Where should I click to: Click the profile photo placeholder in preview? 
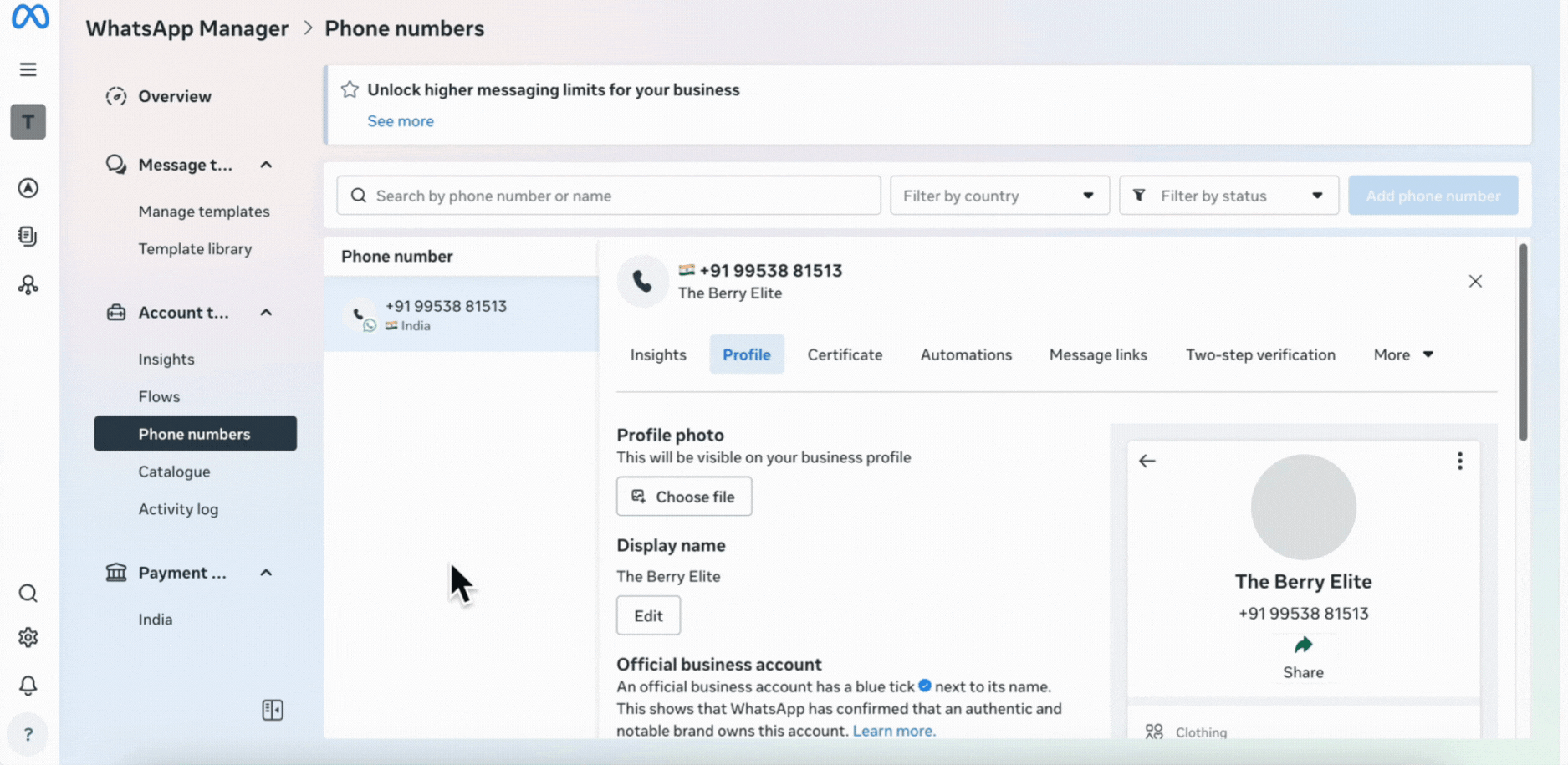click(1304, 507)
